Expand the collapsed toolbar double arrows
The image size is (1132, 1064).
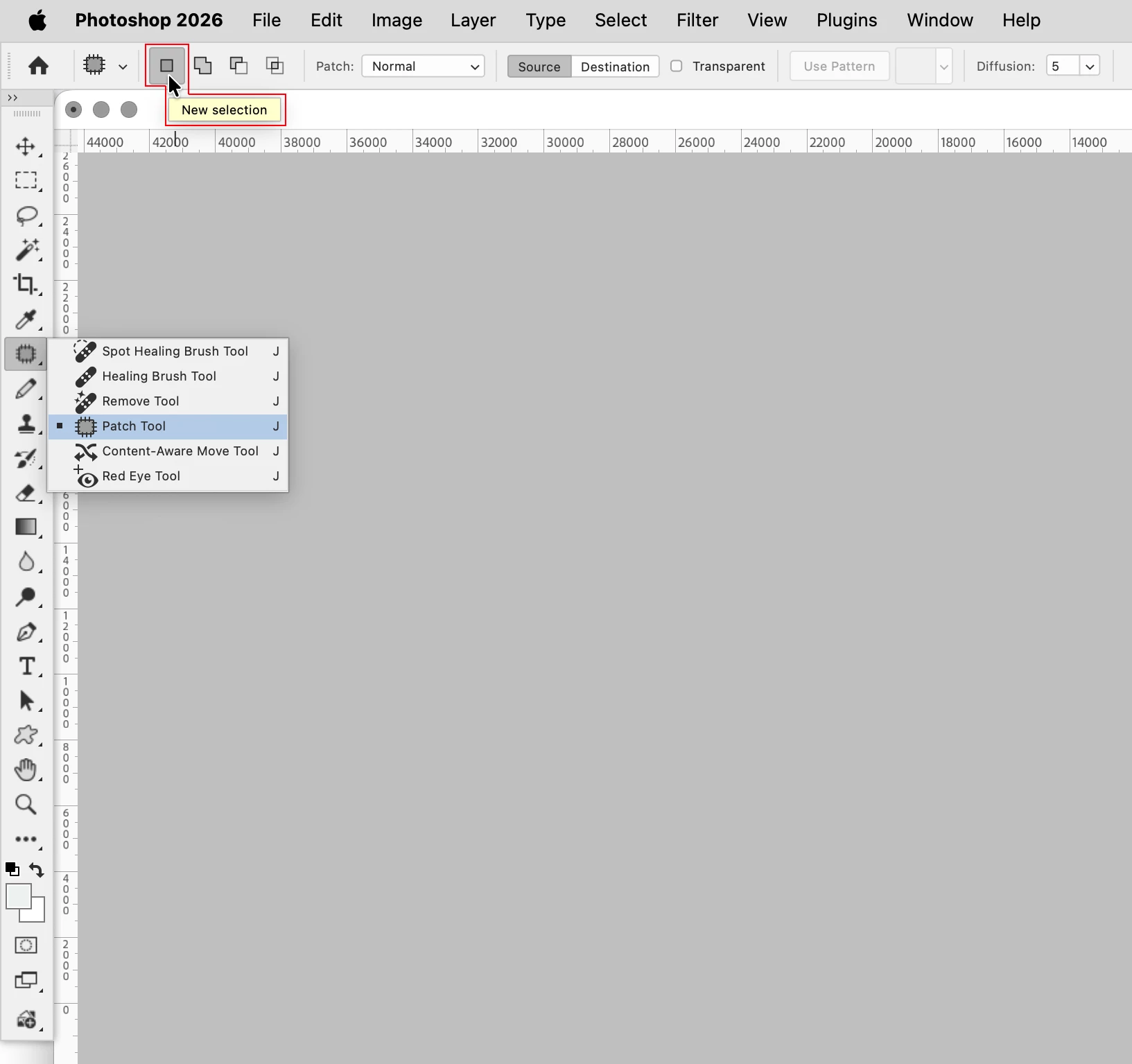[12, 98]
